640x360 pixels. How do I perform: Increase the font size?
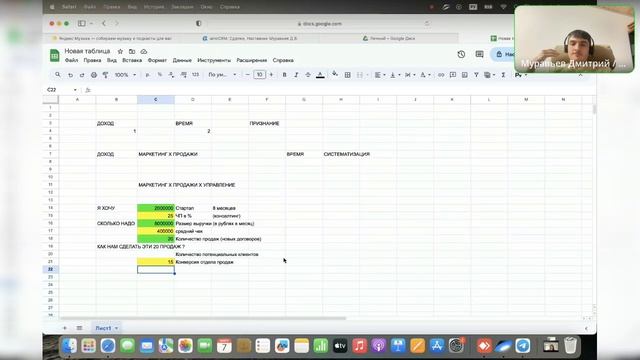271,75
